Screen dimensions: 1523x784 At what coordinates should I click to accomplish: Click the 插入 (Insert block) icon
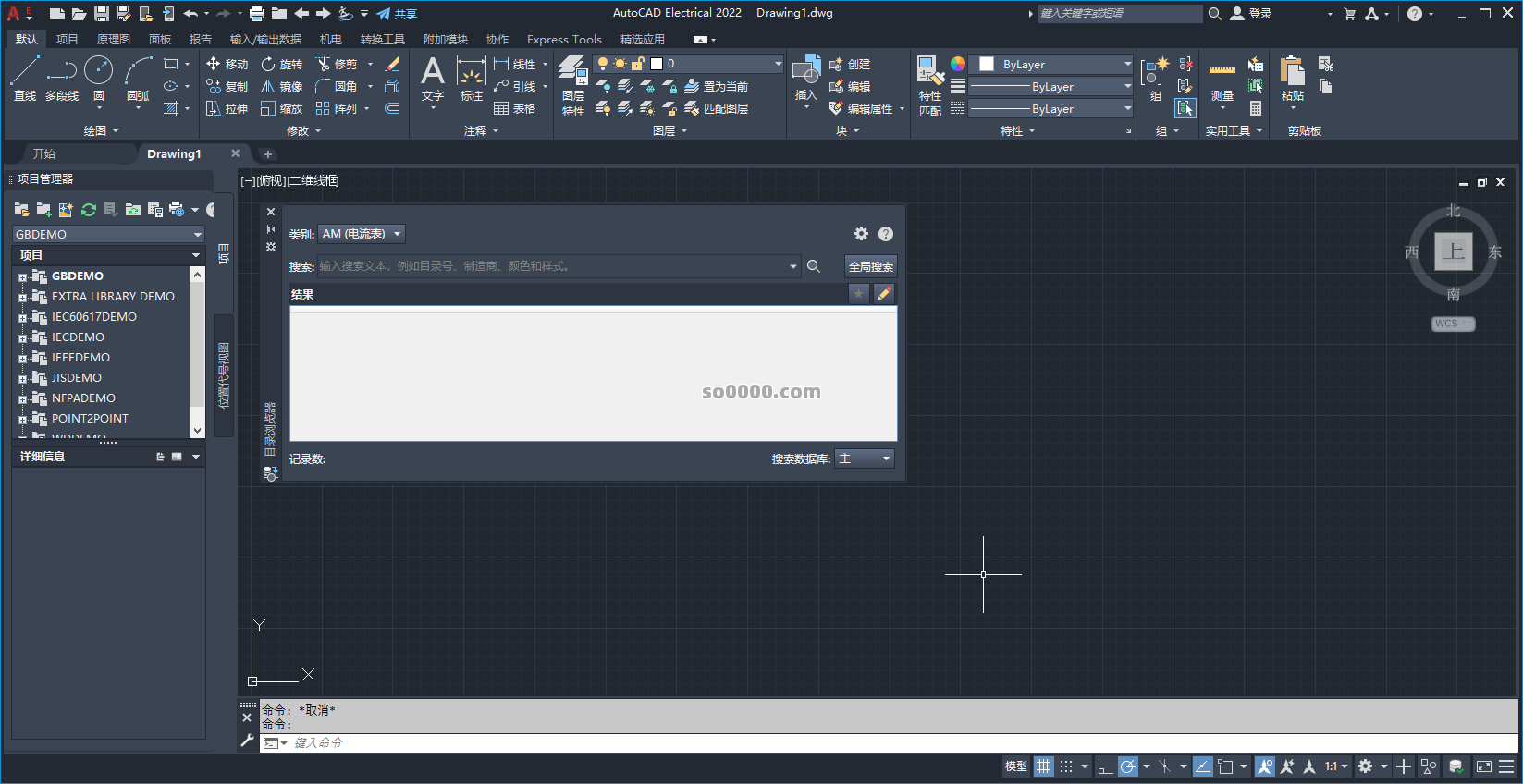[806, 78]
